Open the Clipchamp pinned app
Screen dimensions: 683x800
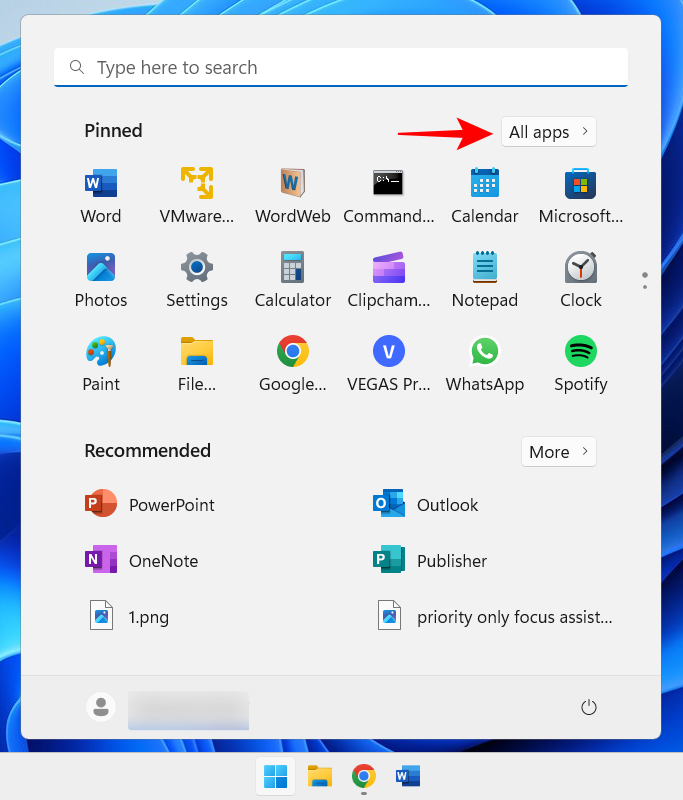click(x=389, y=280)
